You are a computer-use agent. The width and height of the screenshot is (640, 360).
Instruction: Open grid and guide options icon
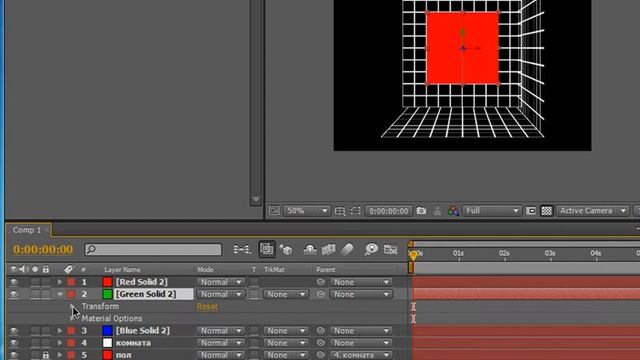click(x=340, y=211)
